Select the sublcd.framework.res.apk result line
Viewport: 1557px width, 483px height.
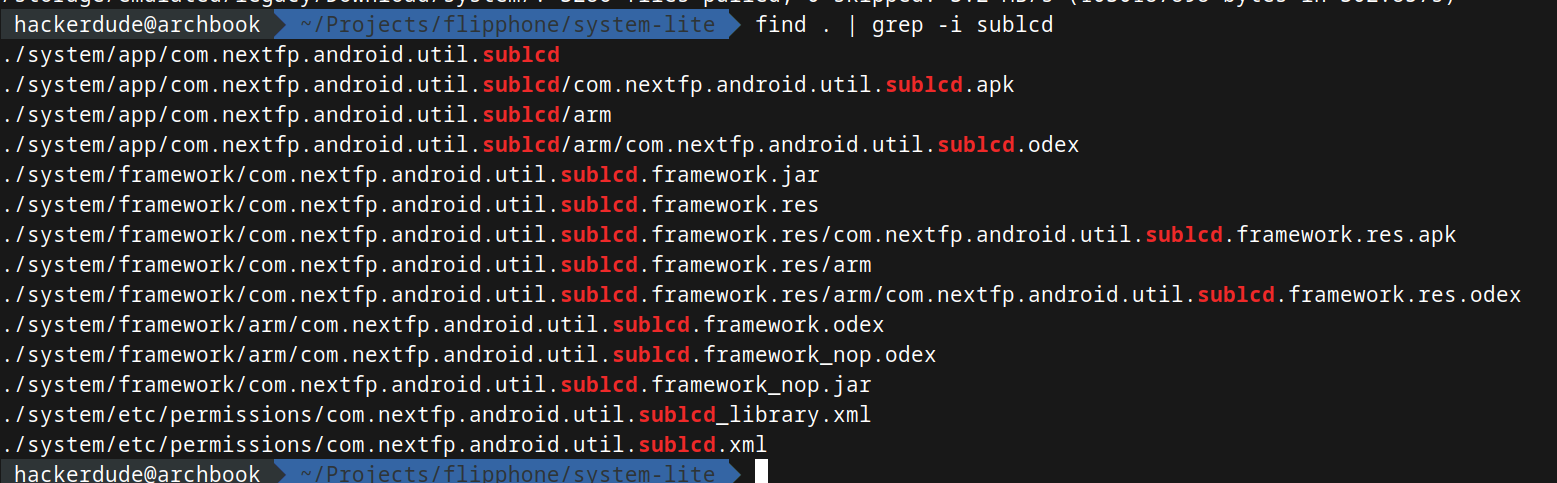(x=729, y=235)
